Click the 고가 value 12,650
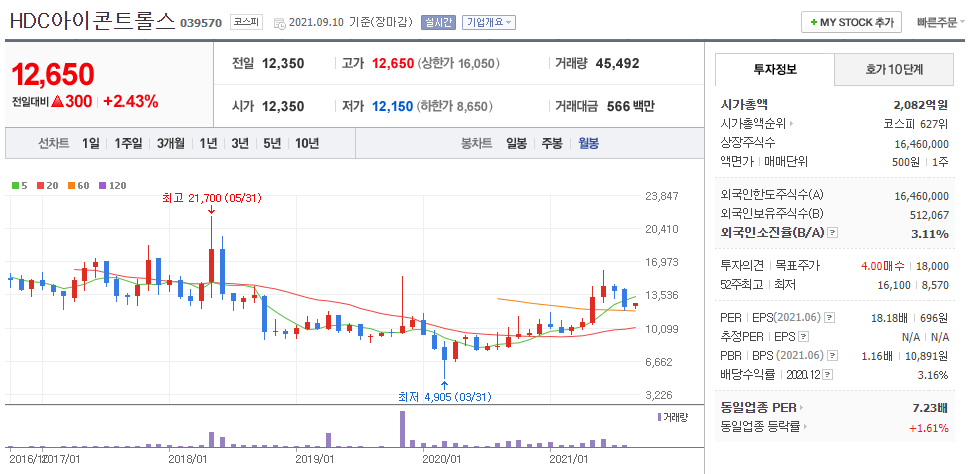971x474 pixels. pos(393,63)
